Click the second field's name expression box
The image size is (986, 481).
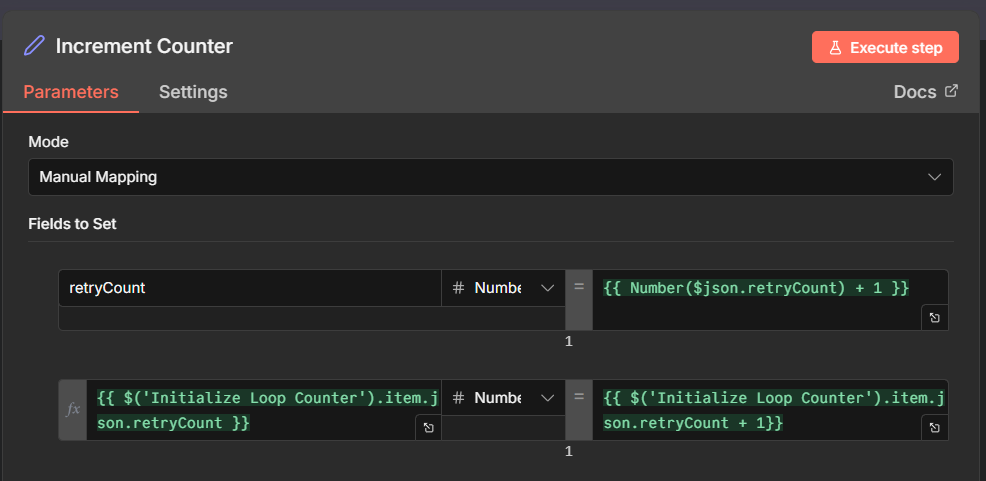tap(250, 409)
